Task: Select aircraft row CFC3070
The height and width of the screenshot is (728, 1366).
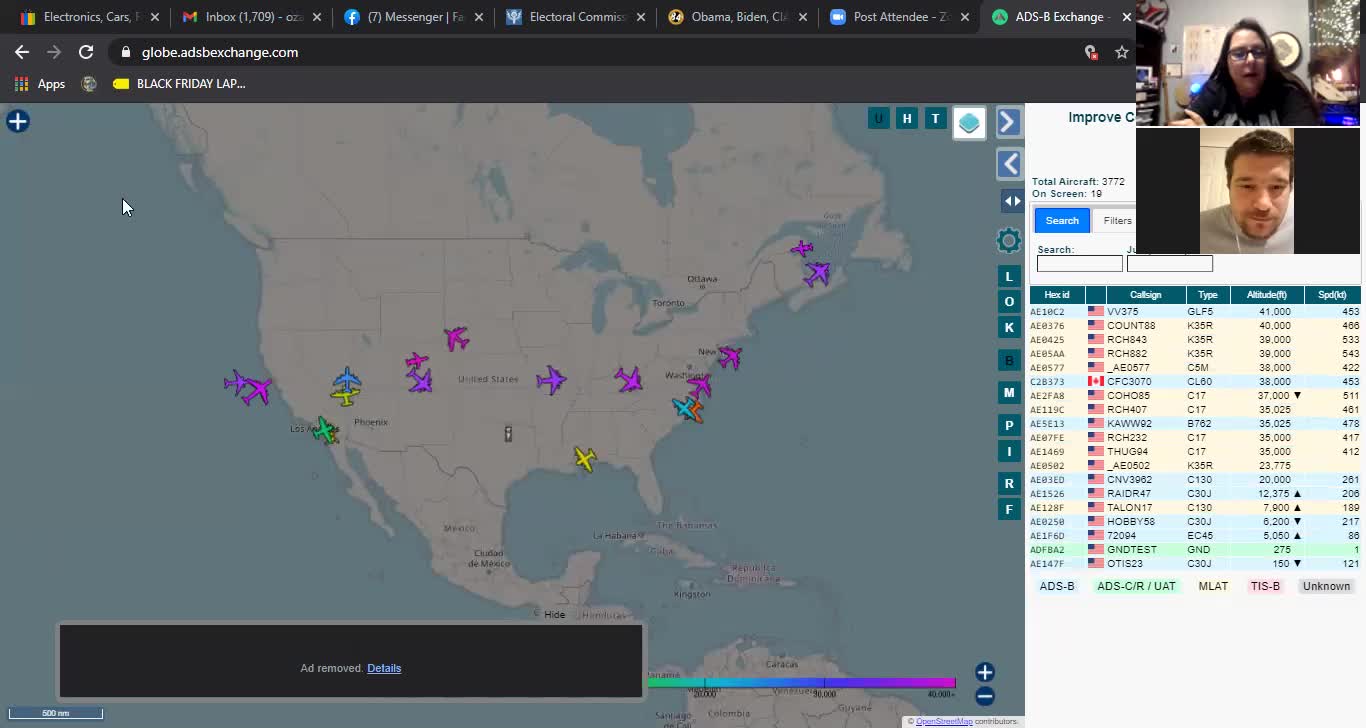Action: pos(1195,381)
